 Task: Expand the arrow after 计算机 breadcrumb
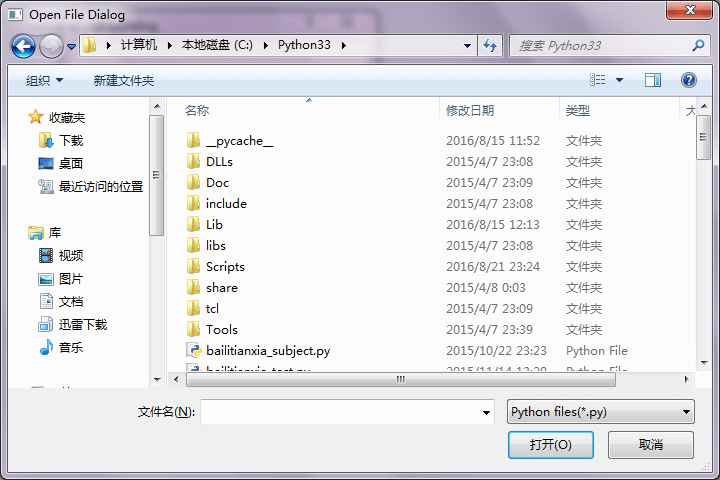click(x=169, y=45)
